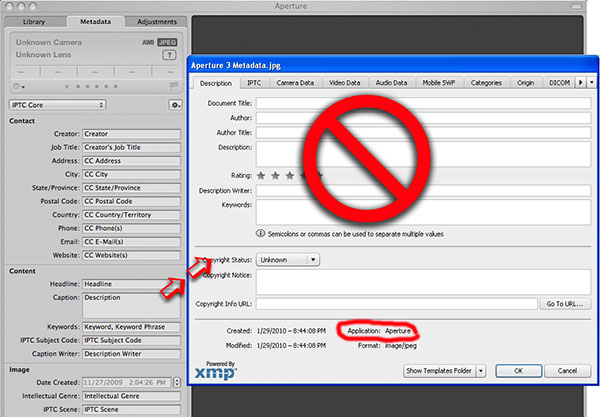This screenshot has width=600, height=417.
Task: Expand the Show Templates Folder arrow menu
Action: [x=481, y=370]
